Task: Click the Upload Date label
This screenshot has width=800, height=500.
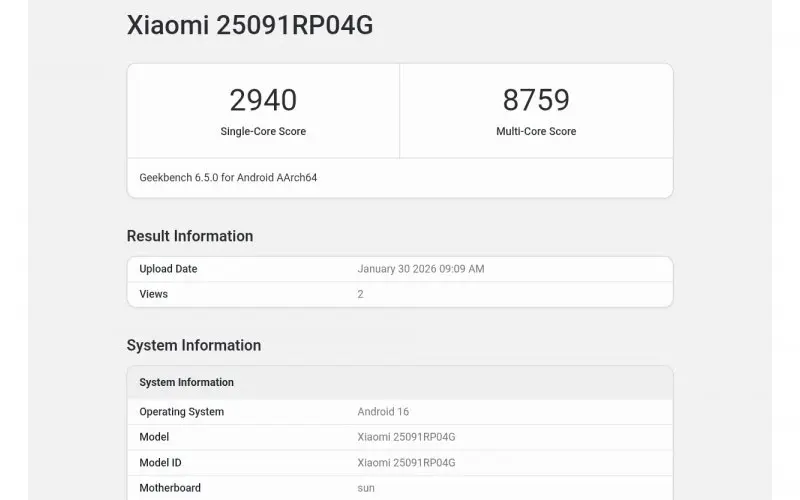Action: coord(168,269)
